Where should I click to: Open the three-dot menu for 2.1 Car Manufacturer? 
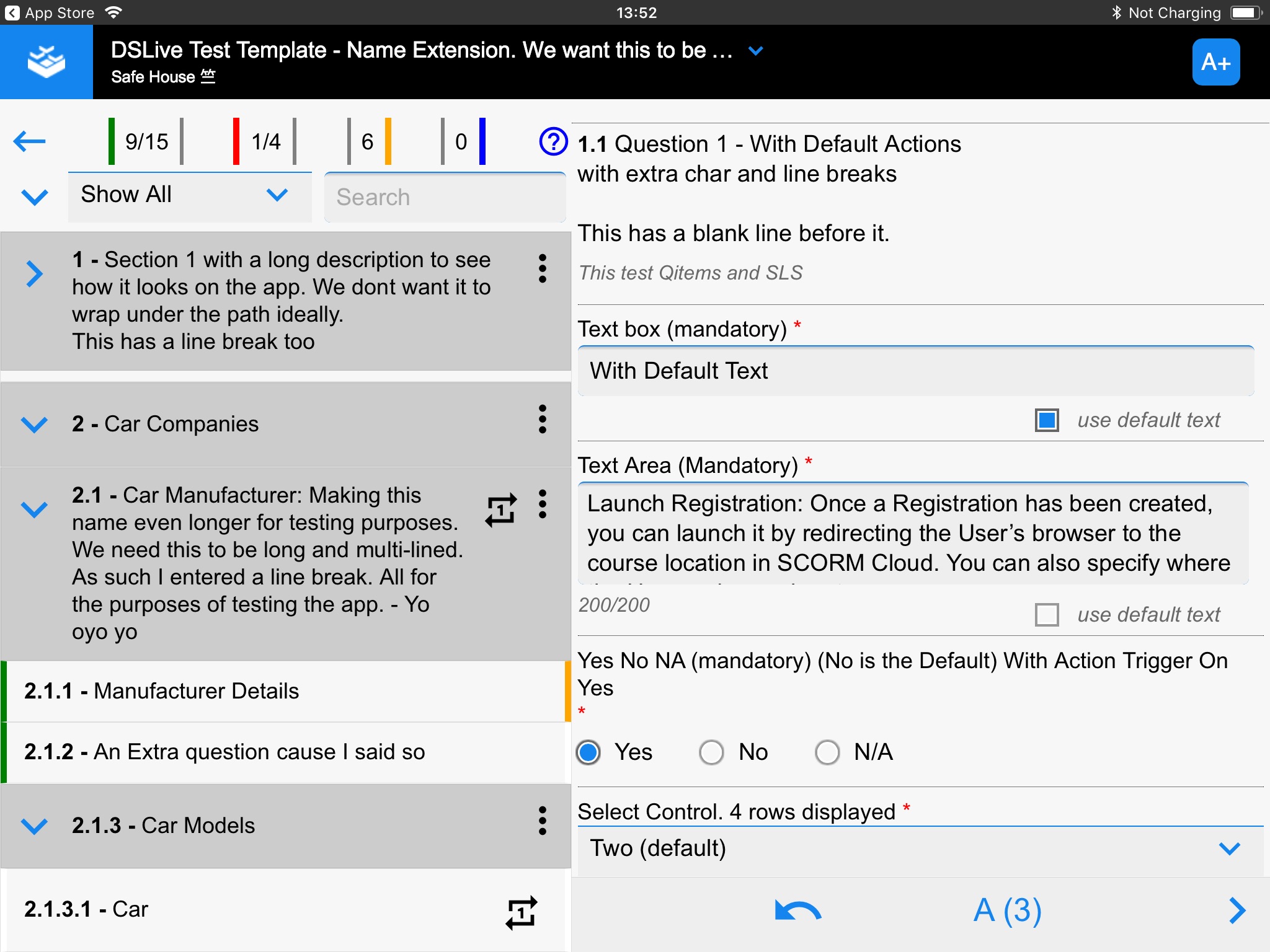click(x=543, y=504)
